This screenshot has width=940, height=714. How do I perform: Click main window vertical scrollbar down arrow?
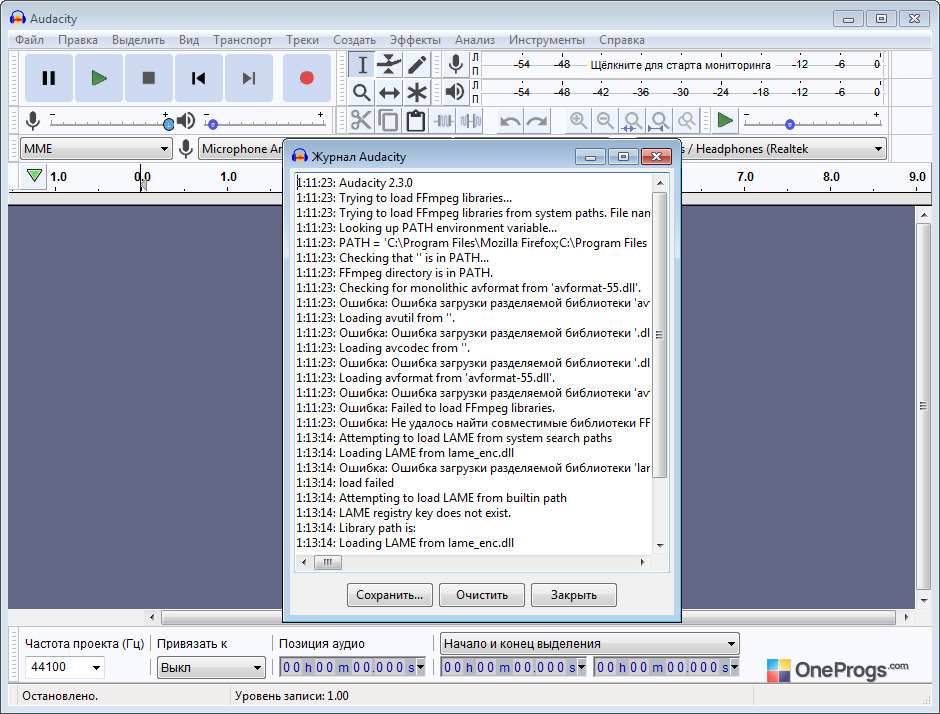[924, 600]
